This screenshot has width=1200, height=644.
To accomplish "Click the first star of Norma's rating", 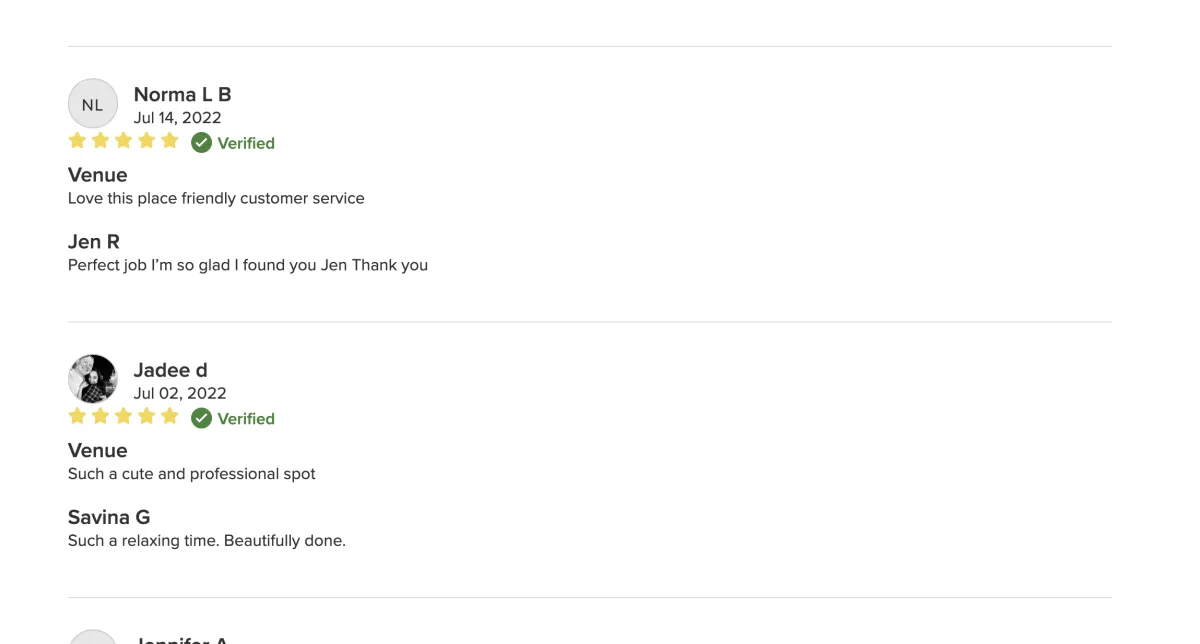I will [77, 141].
